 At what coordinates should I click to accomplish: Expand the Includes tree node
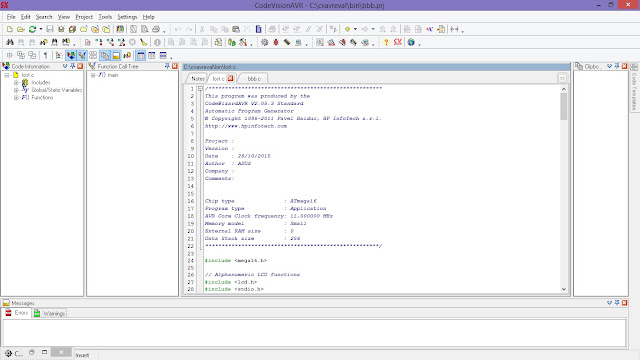(16, 82)
